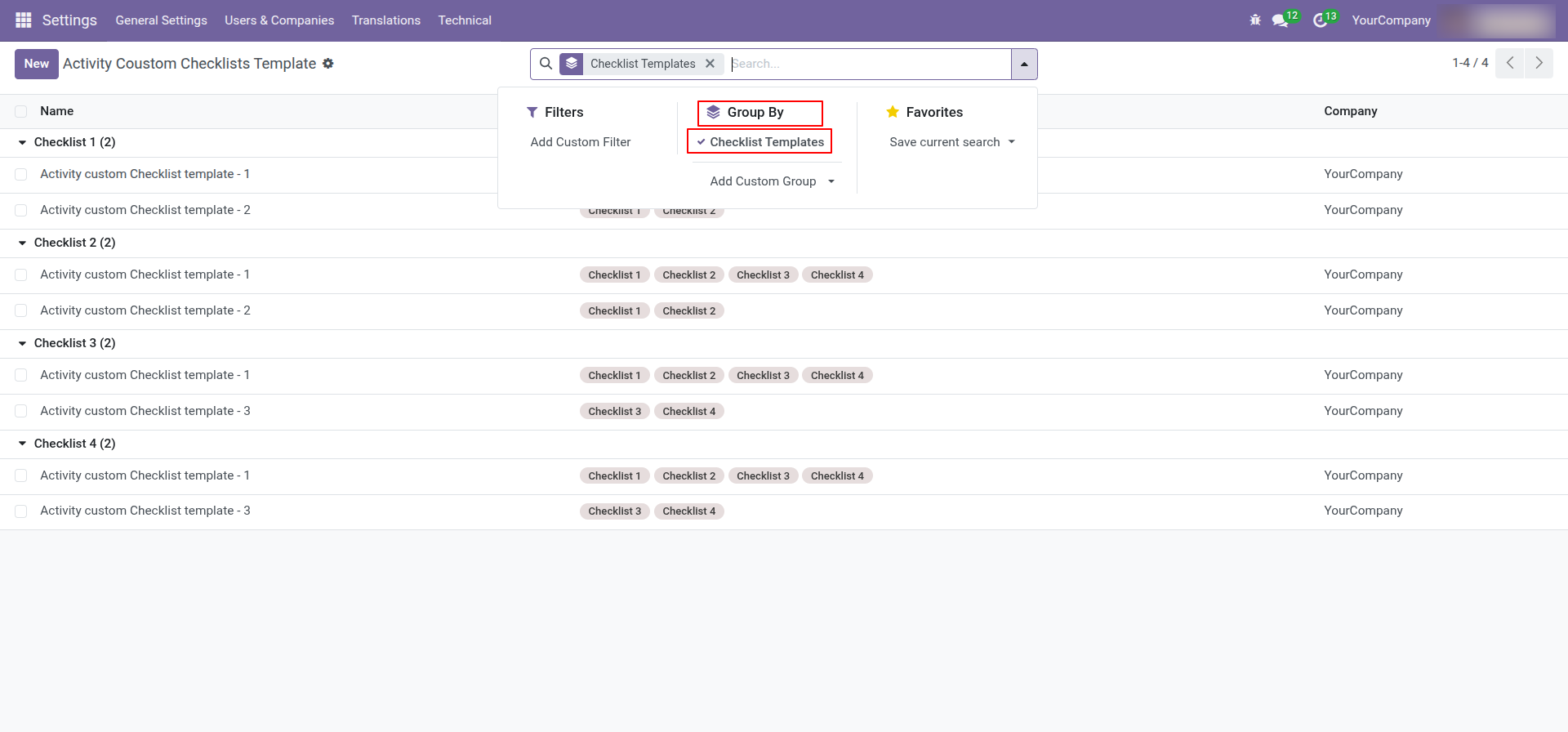Click the Group By layers icon in the panel
Viewport: 1568px width, 732px height.
714,112
